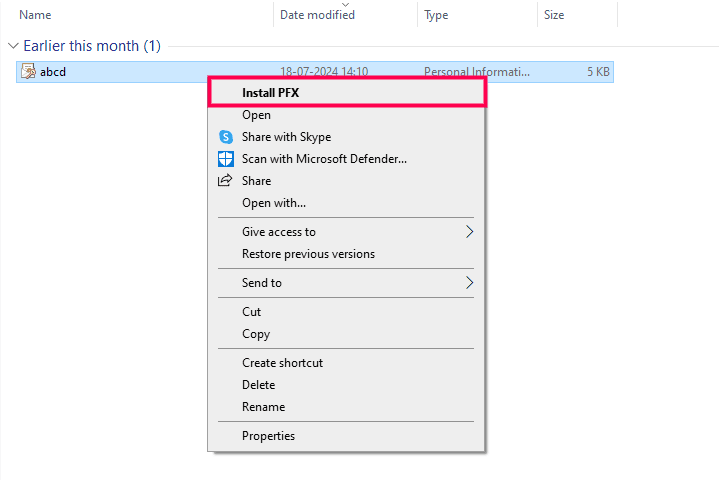Click the Share arrow icon
The image size is (719, 480).
coord(225,181)
